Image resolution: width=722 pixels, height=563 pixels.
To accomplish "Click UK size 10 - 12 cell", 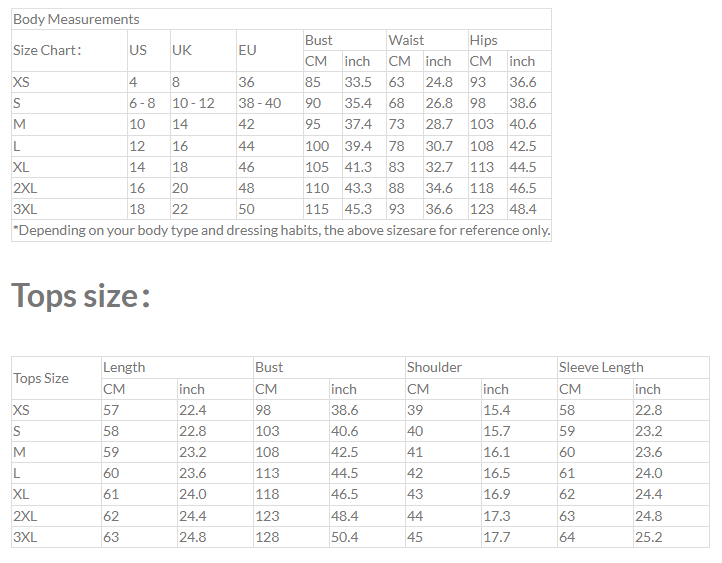I will (x=193, y=103).
